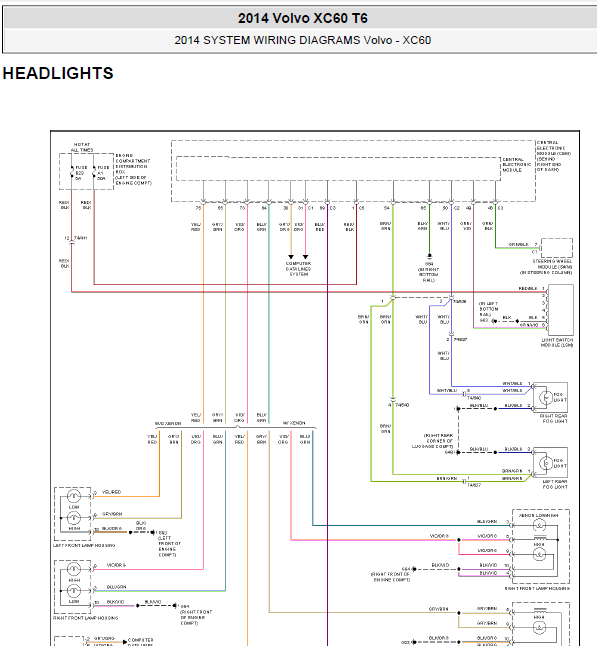Viewport: 597px width, 646px height.
Task: Click the left rear fog light bulb symbol
Action: coord(546,463)
